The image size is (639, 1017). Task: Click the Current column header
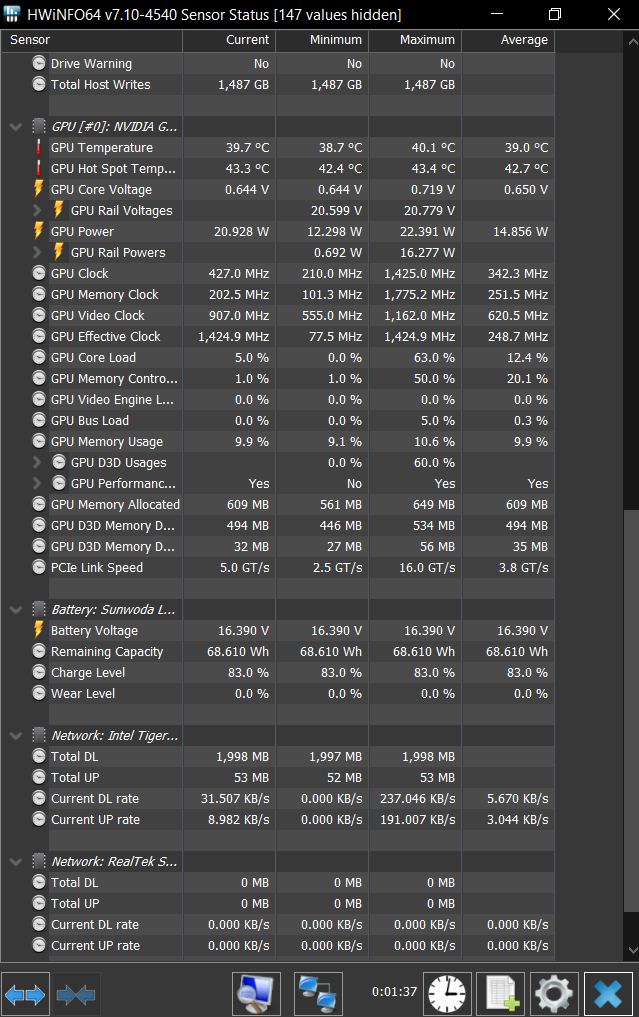pos(229,40)
